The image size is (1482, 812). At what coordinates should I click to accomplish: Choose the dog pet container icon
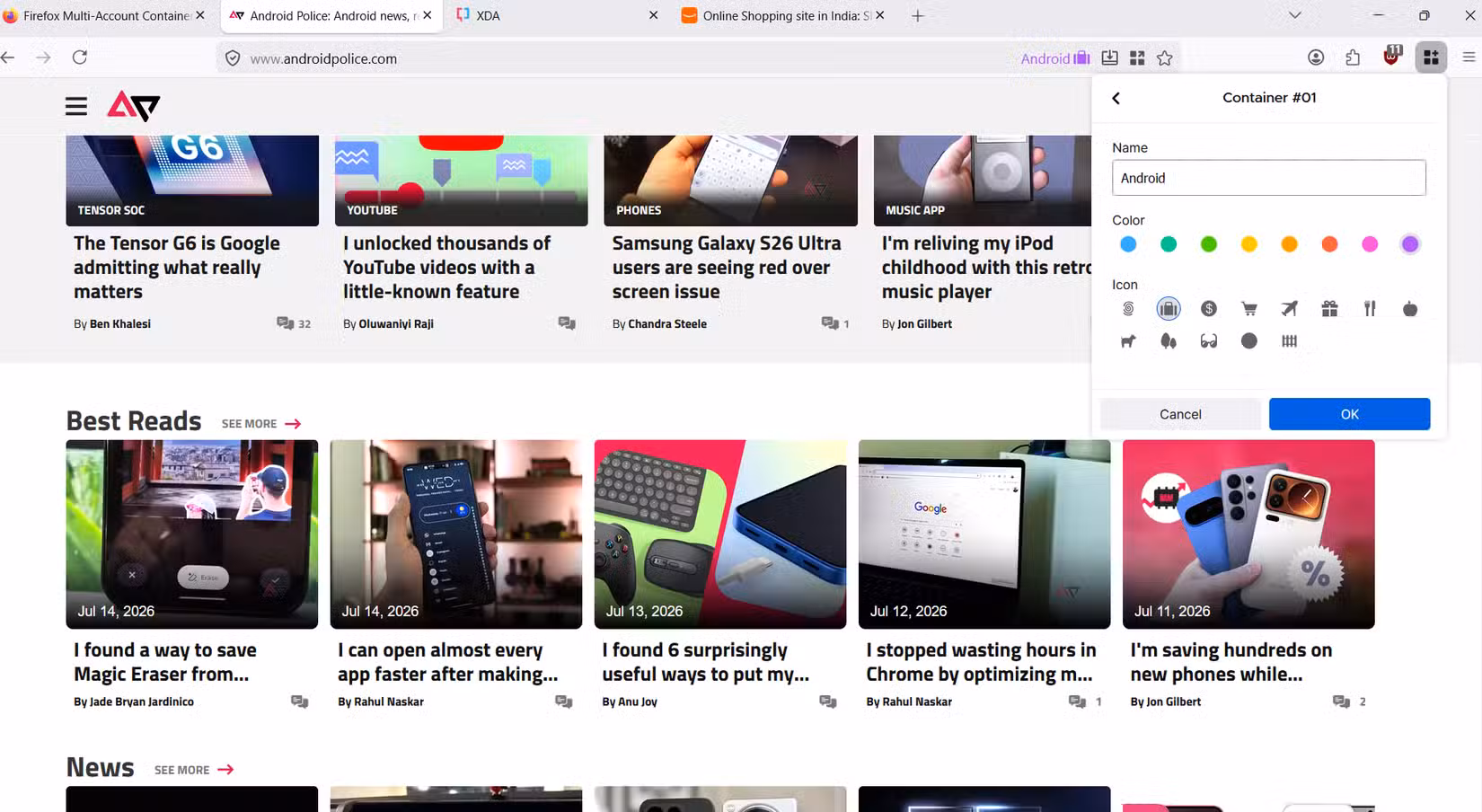(x=1128, y=341)
